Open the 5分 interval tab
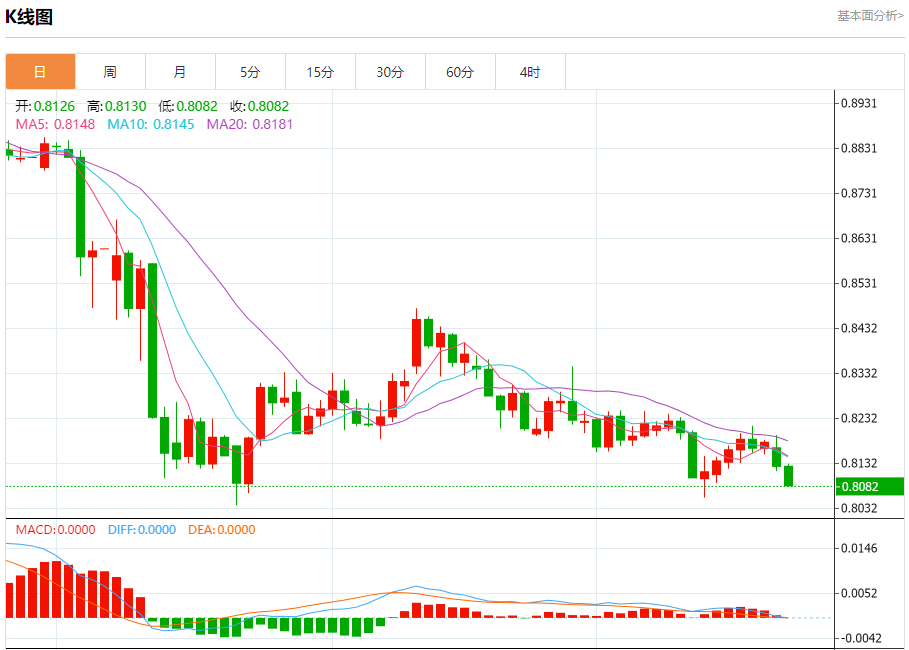The image size is (909, 650). pos(250,72)
